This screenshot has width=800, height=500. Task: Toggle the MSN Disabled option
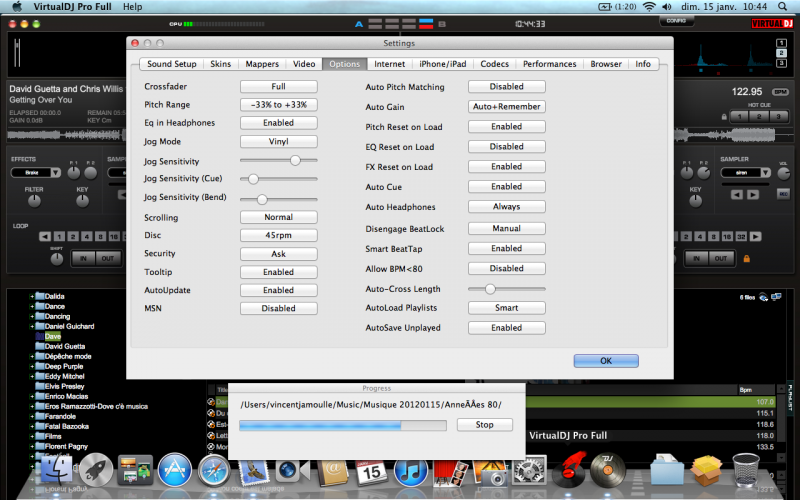coord(278,309)
